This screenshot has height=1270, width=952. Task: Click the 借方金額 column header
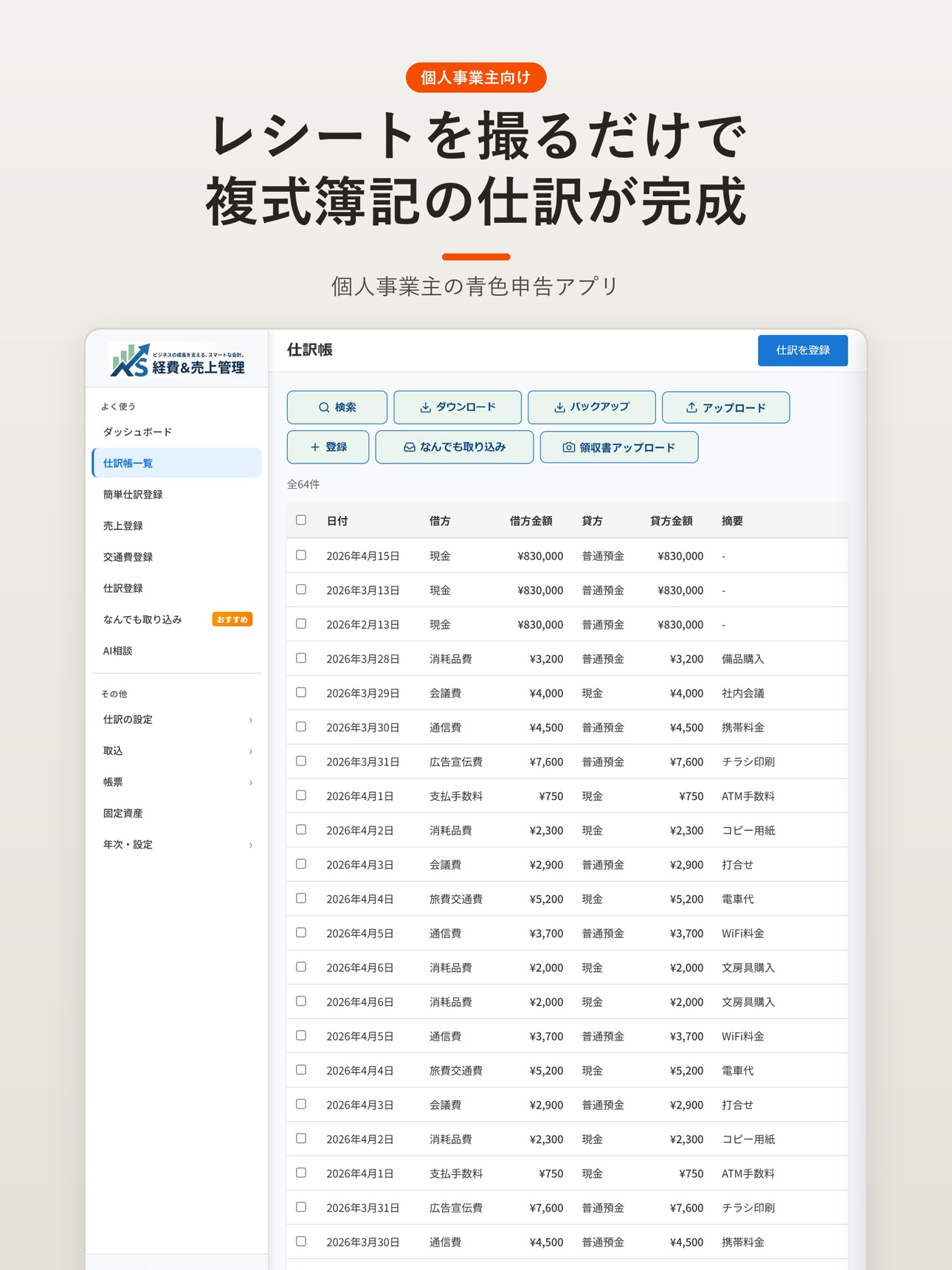[x=531, y=521]
